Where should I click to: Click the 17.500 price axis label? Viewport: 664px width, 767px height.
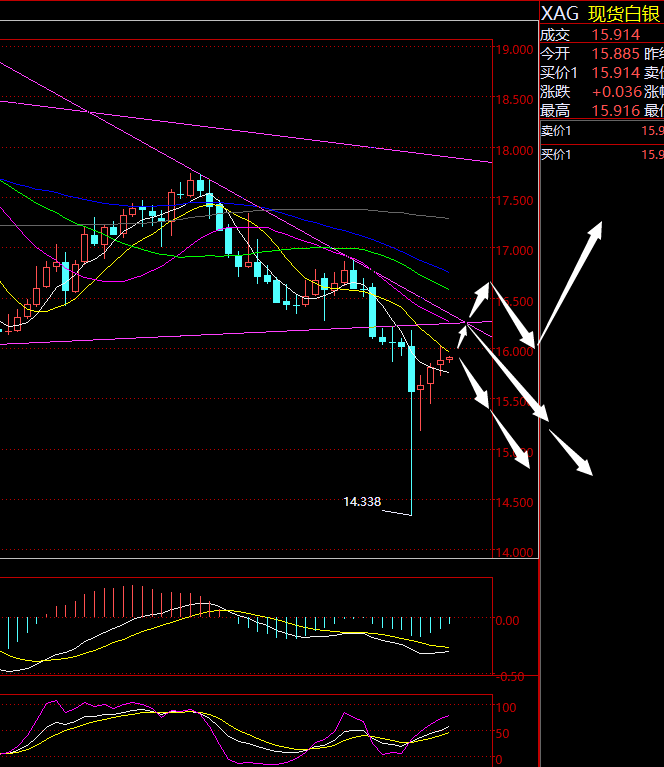(514, 201)
